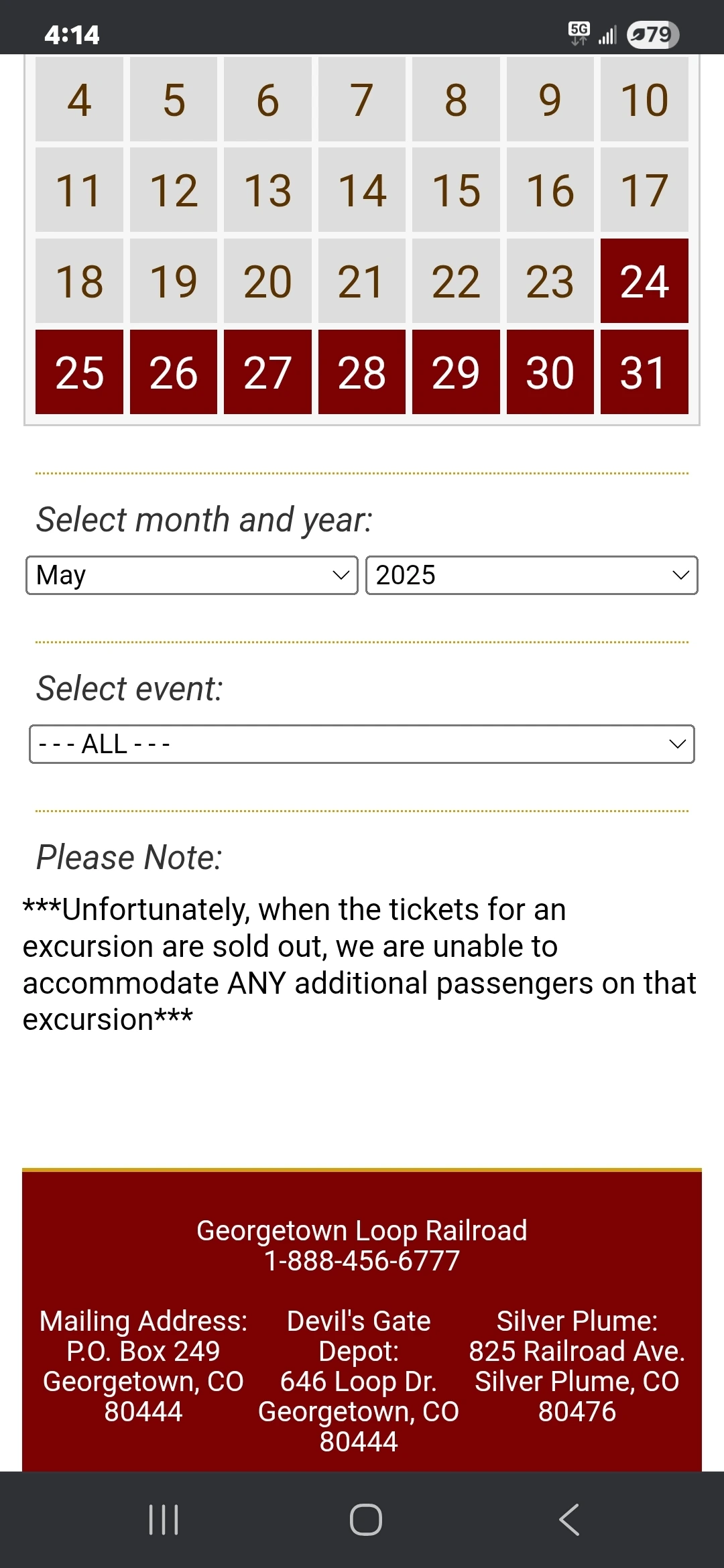The image size is (724, 1568).
Task: Open the year dropdown showing 2025
Action: tap(532, 575)
